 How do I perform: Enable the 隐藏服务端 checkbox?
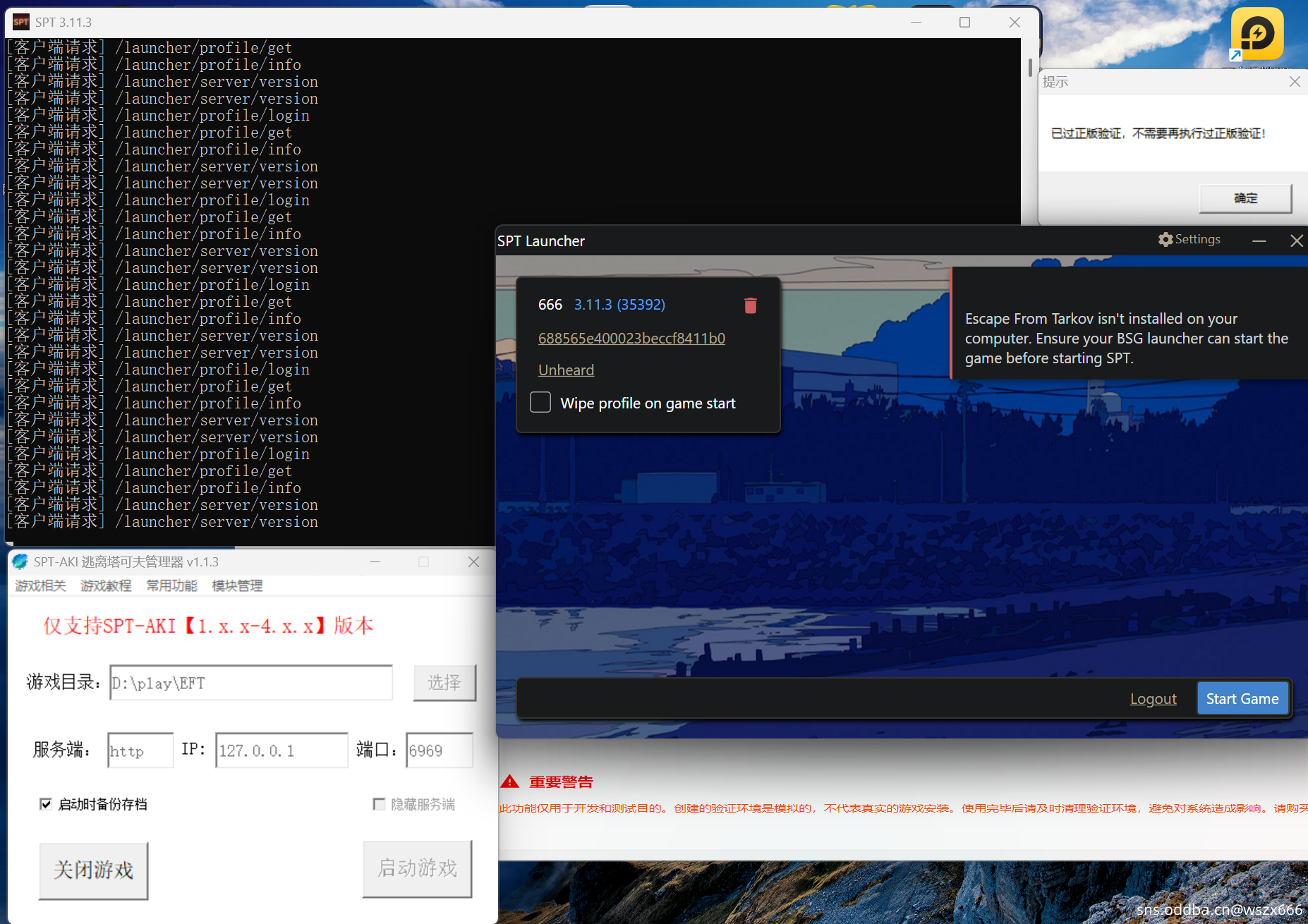[379, 804]
